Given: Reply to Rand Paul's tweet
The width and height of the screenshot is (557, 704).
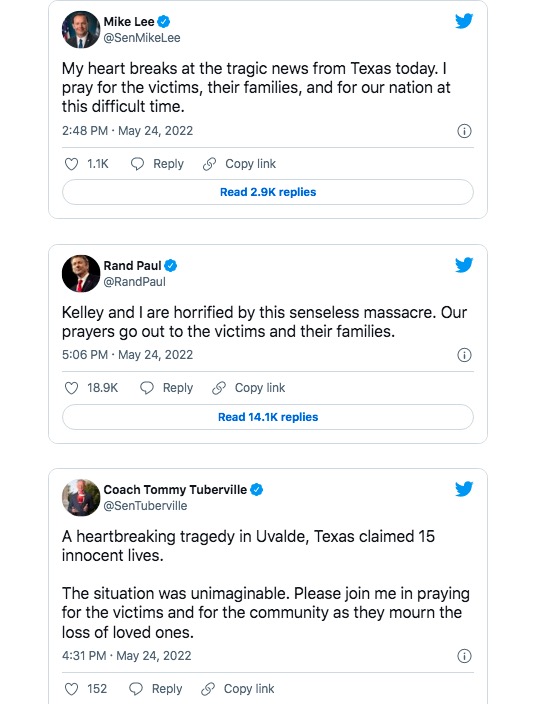Looking at the screenshot, I should [167, 388].
